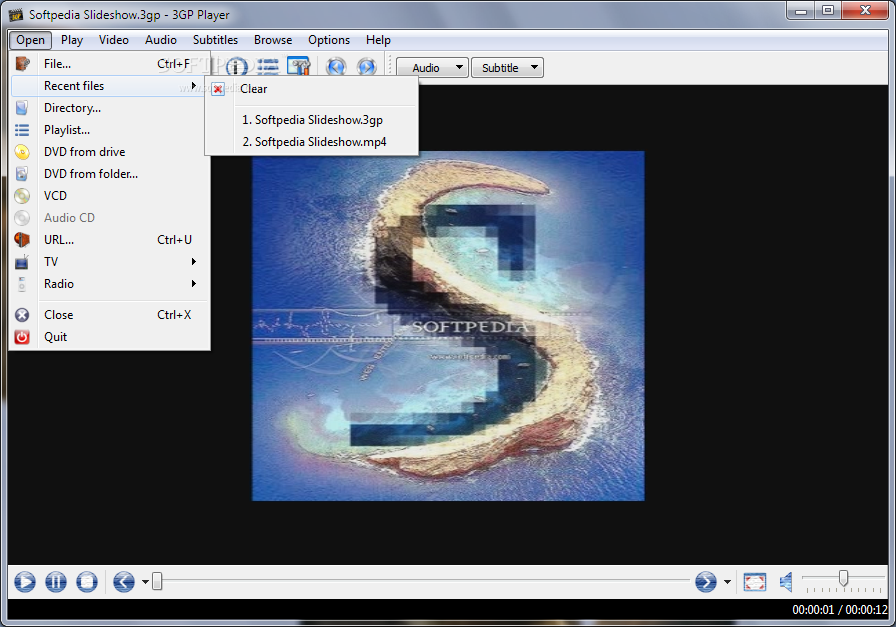Click the Open menu in menu bar
This screenshot has width=896, height=627.
[x=30, y=40]
